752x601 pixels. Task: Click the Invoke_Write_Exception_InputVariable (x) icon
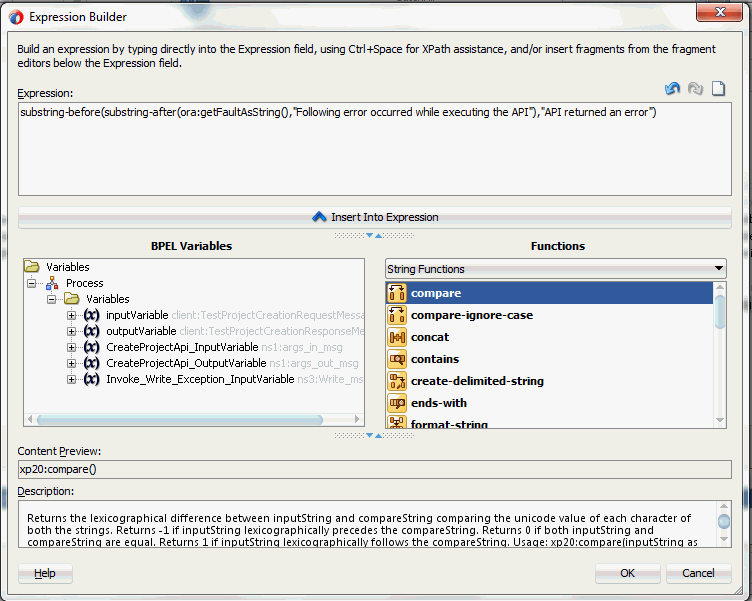91,379
